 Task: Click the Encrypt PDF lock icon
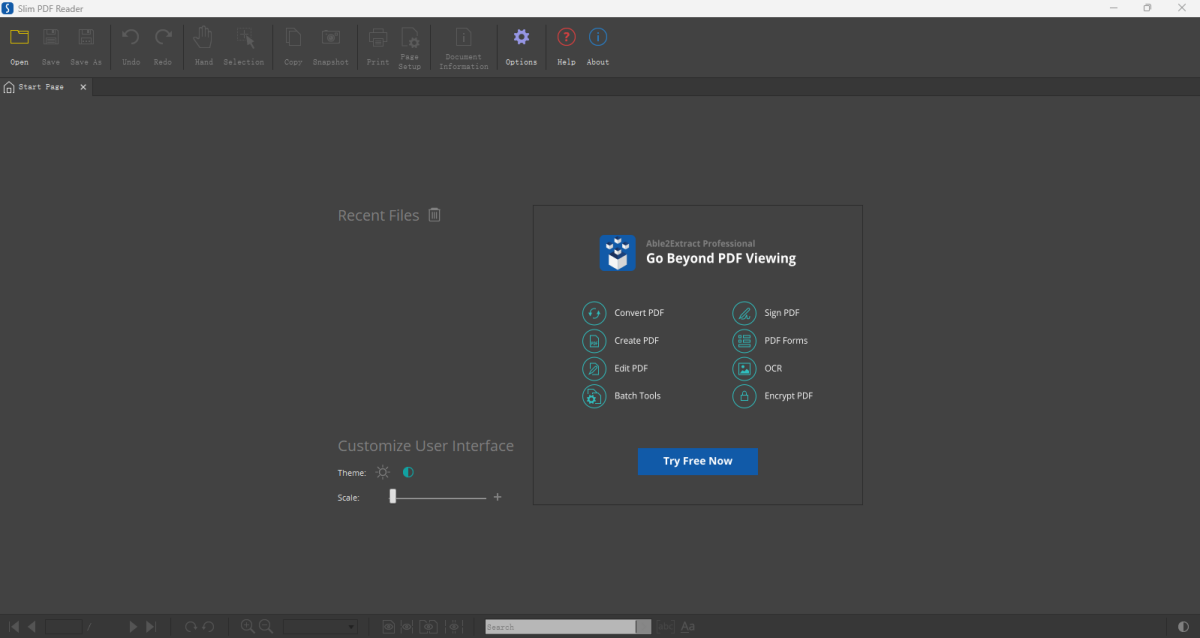click(x=744, y=396)
